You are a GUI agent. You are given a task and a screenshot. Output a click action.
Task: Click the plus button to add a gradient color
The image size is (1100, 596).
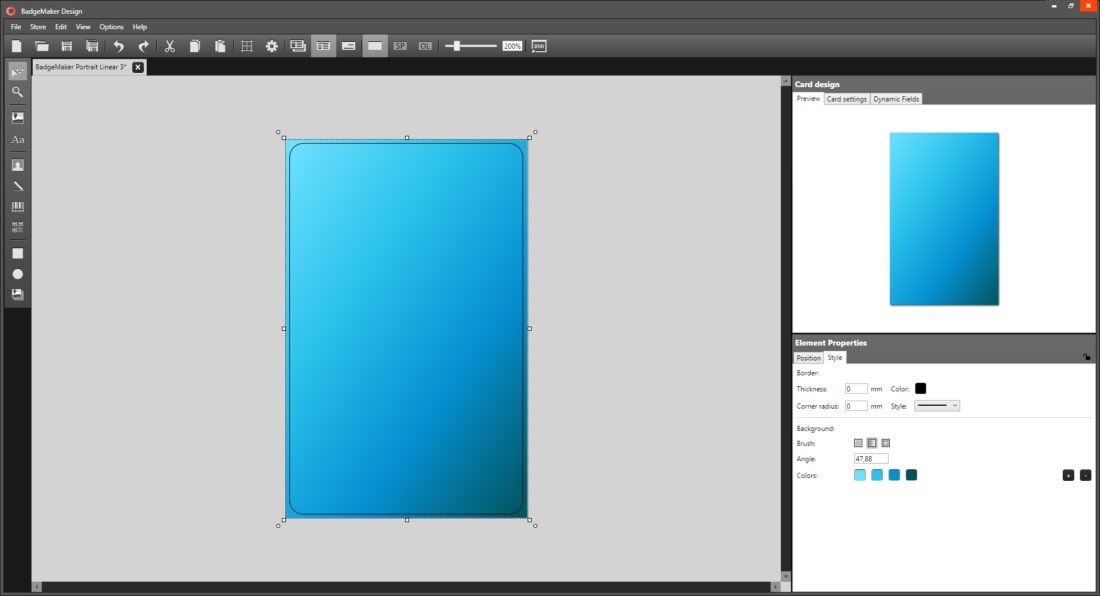pos(1068,475)
